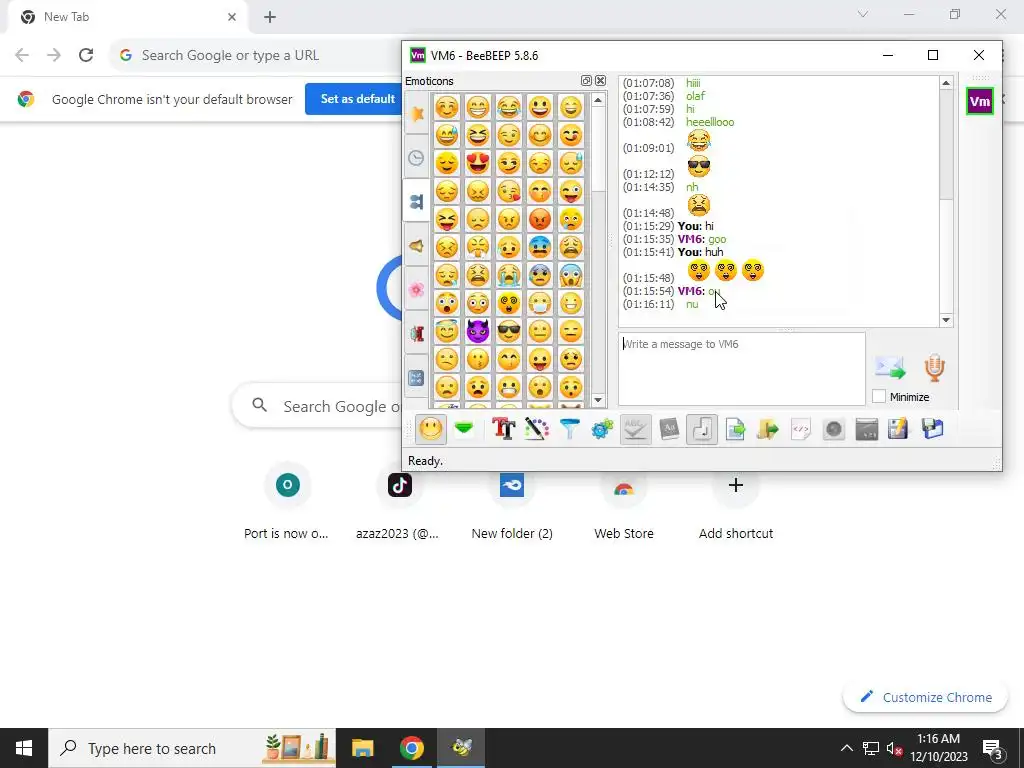Click emoticon list scroll-up arrow

pos(598,100)
